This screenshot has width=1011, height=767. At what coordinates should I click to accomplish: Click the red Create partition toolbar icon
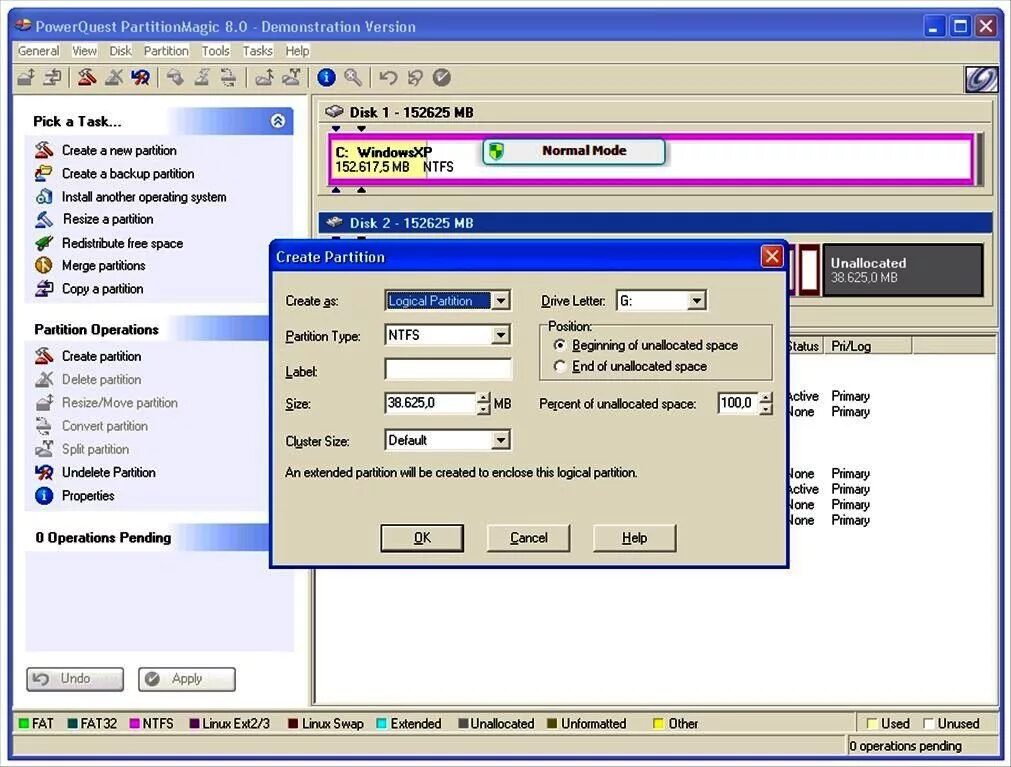87,78
